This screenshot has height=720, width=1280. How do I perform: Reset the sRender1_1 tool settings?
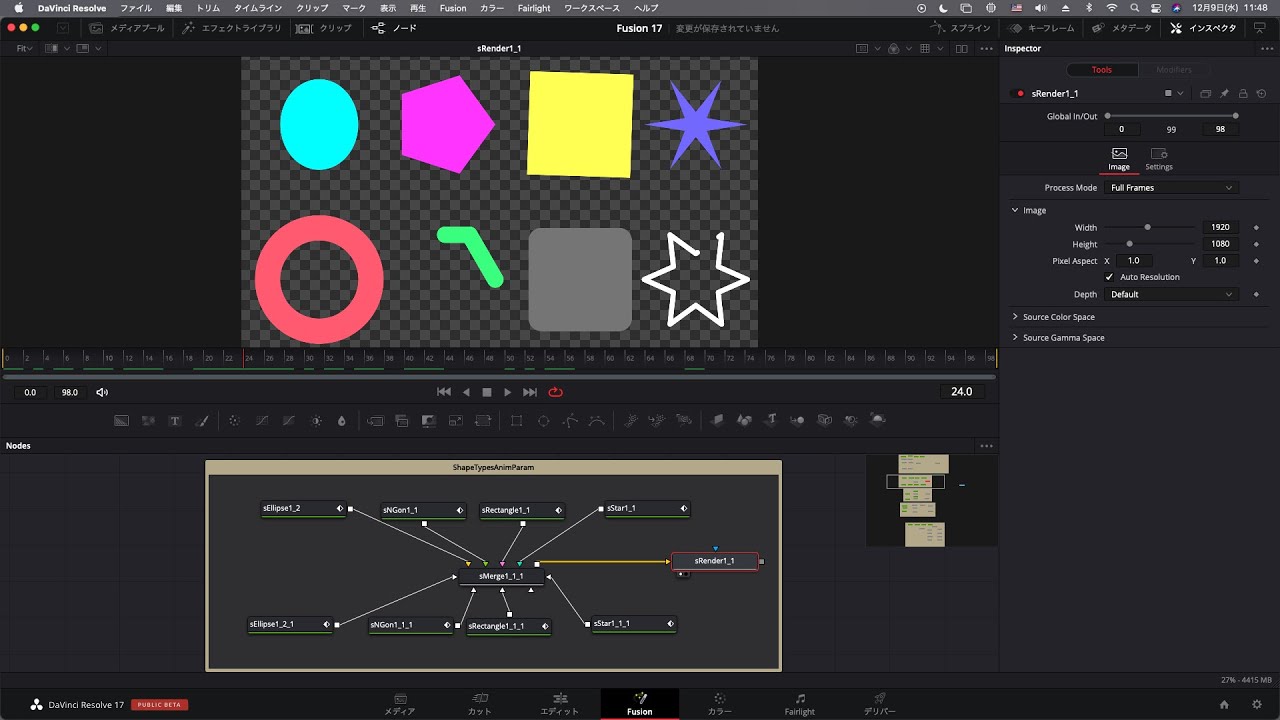click(x=1261, y=93)
